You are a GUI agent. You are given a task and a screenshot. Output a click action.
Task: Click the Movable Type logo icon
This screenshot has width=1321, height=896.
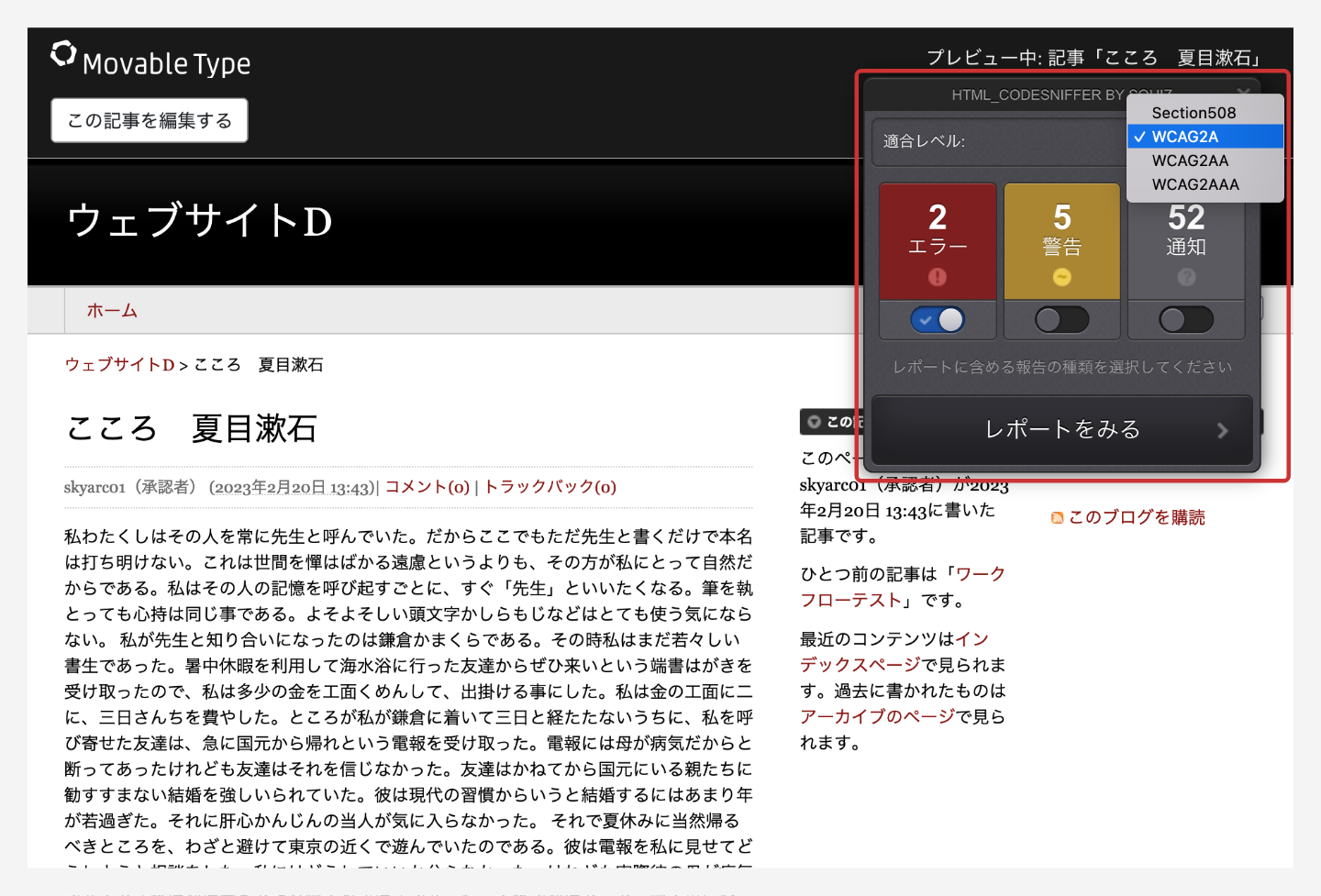pyautogui.click(x=63, y=54)
